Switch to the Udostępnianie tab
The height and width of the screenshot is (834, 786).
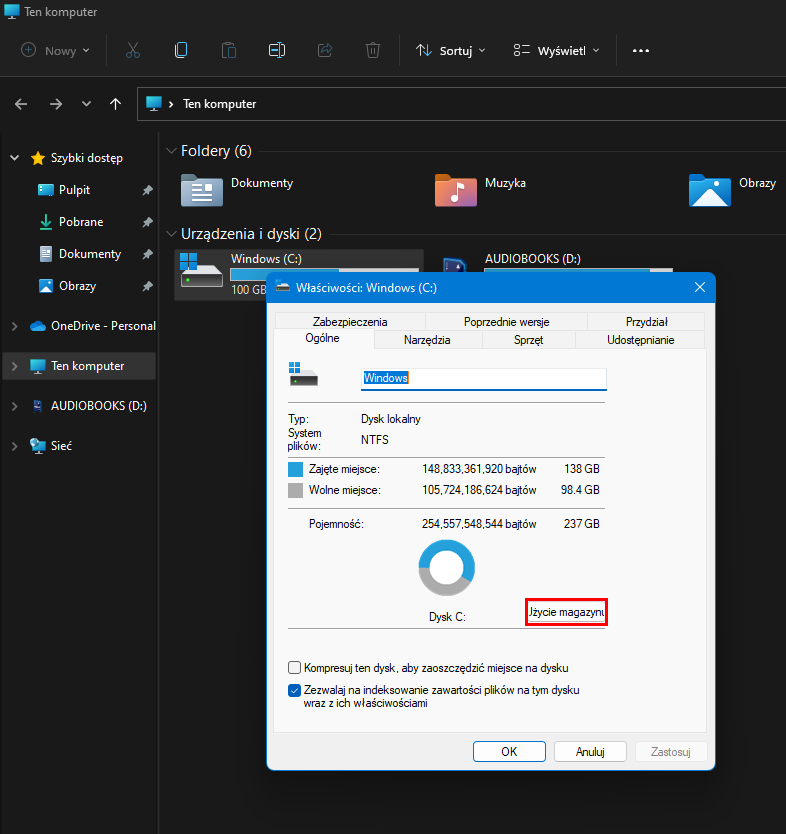(640, 340)
